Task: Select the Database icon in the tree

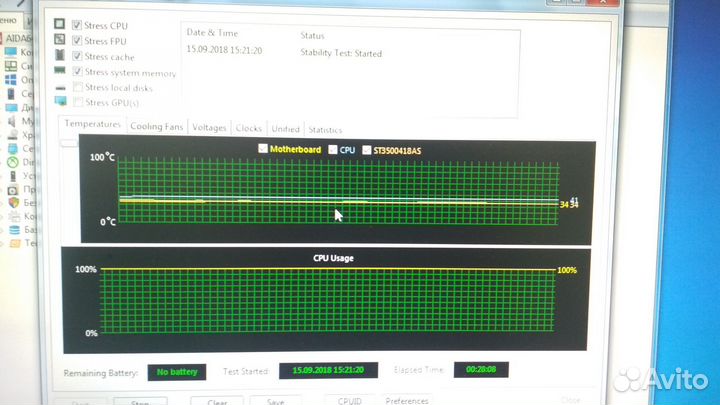Action: click(15, 230)
